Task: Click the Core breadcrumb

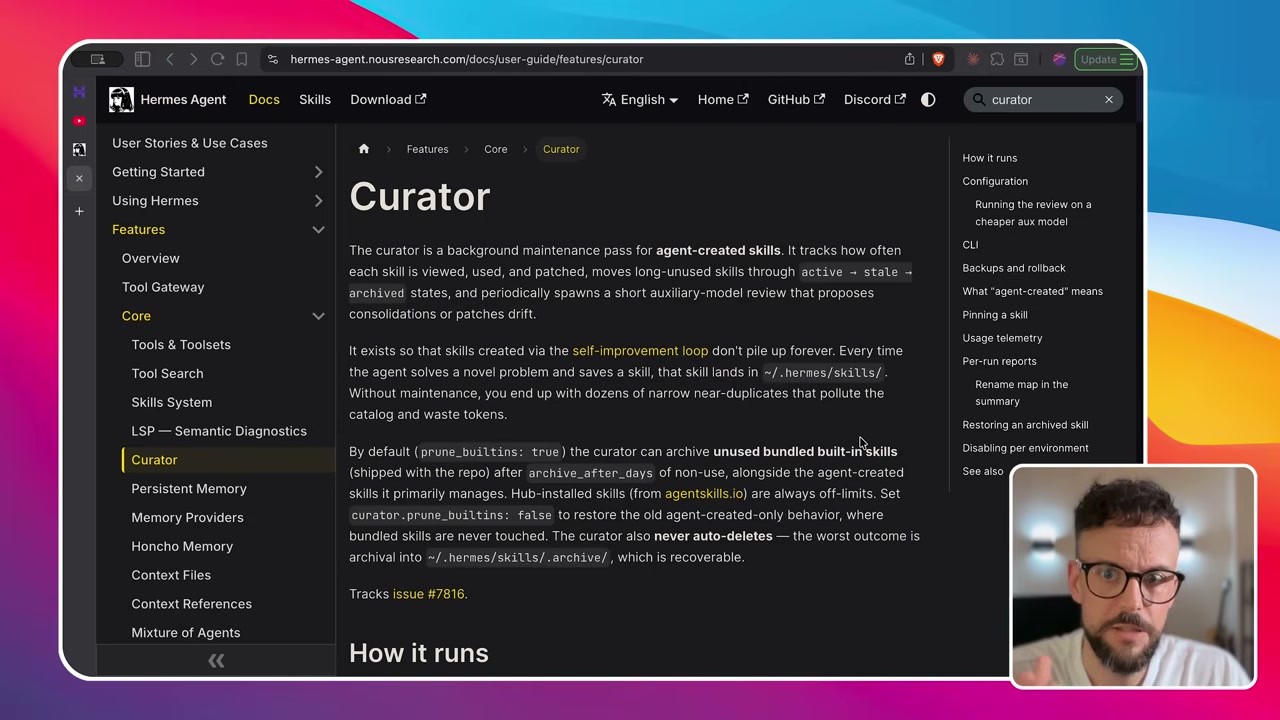Action: click(x=496, y=149)
